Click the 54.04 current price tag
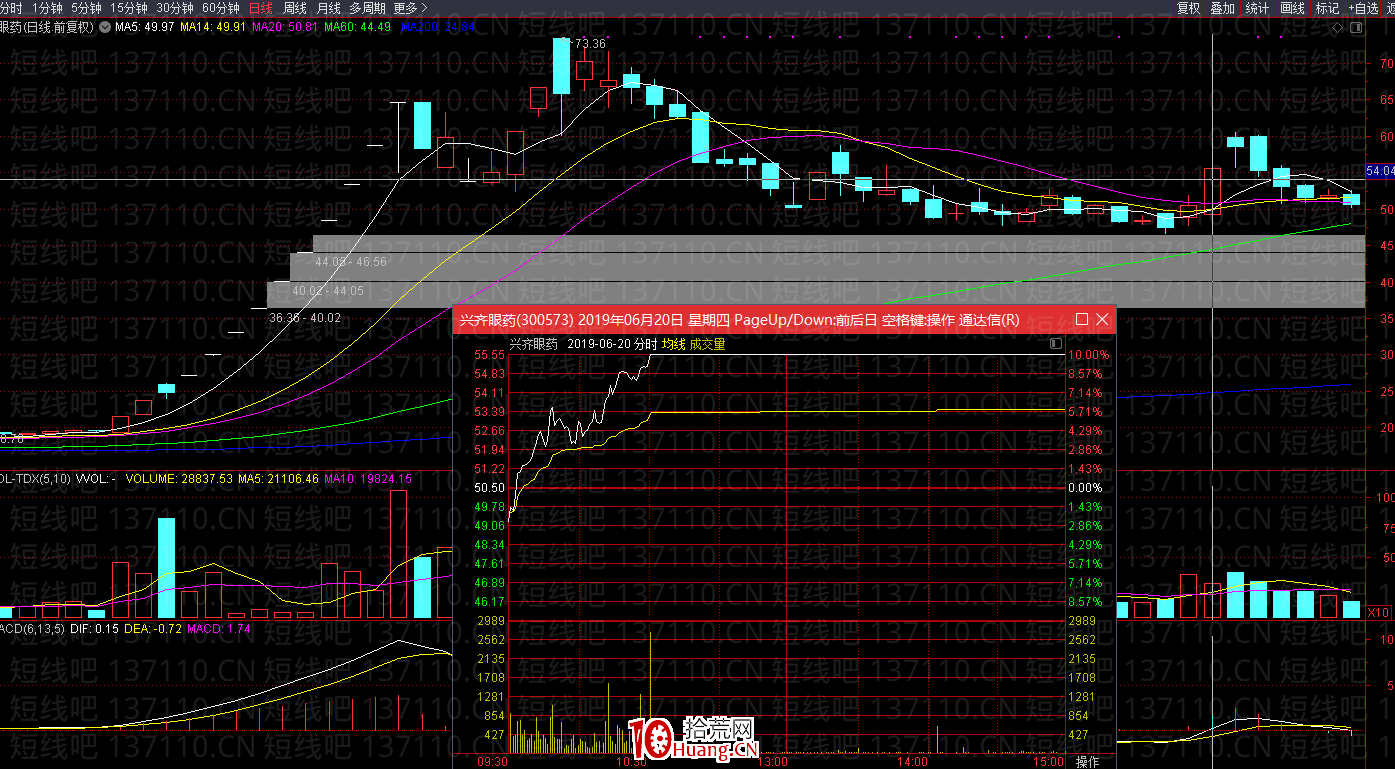 pyautogui.click(x=1380, y=171)
